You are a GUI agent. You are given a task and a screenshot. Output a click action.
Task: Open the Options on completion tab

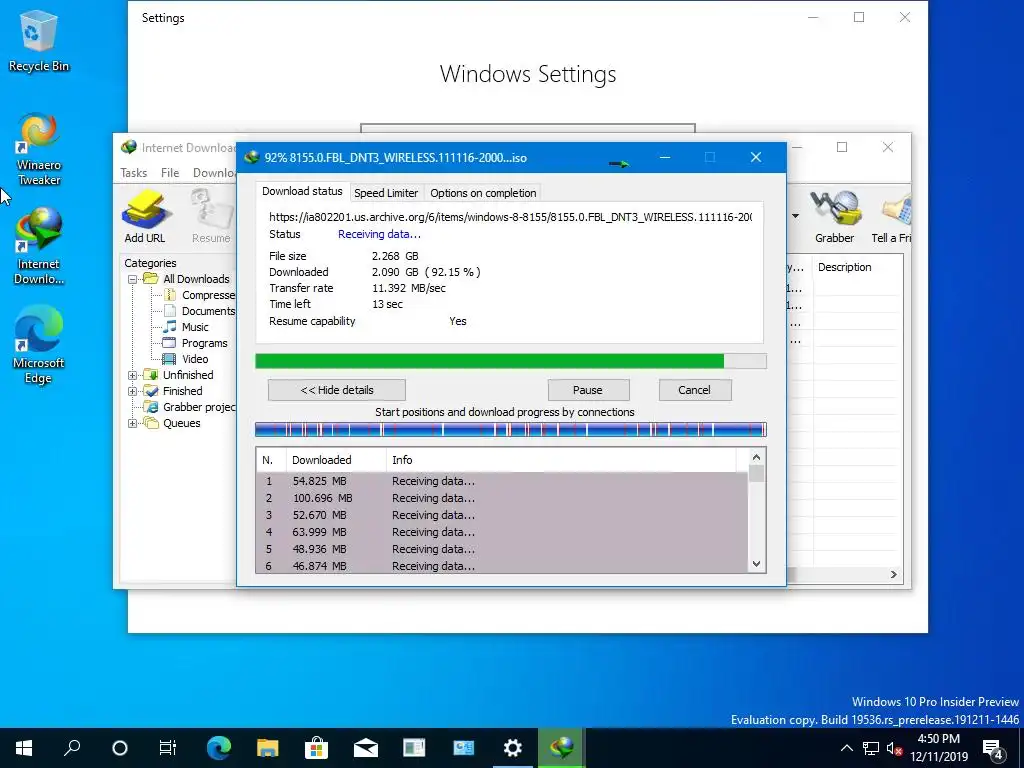pyautogui.click(x=483, y=193)
